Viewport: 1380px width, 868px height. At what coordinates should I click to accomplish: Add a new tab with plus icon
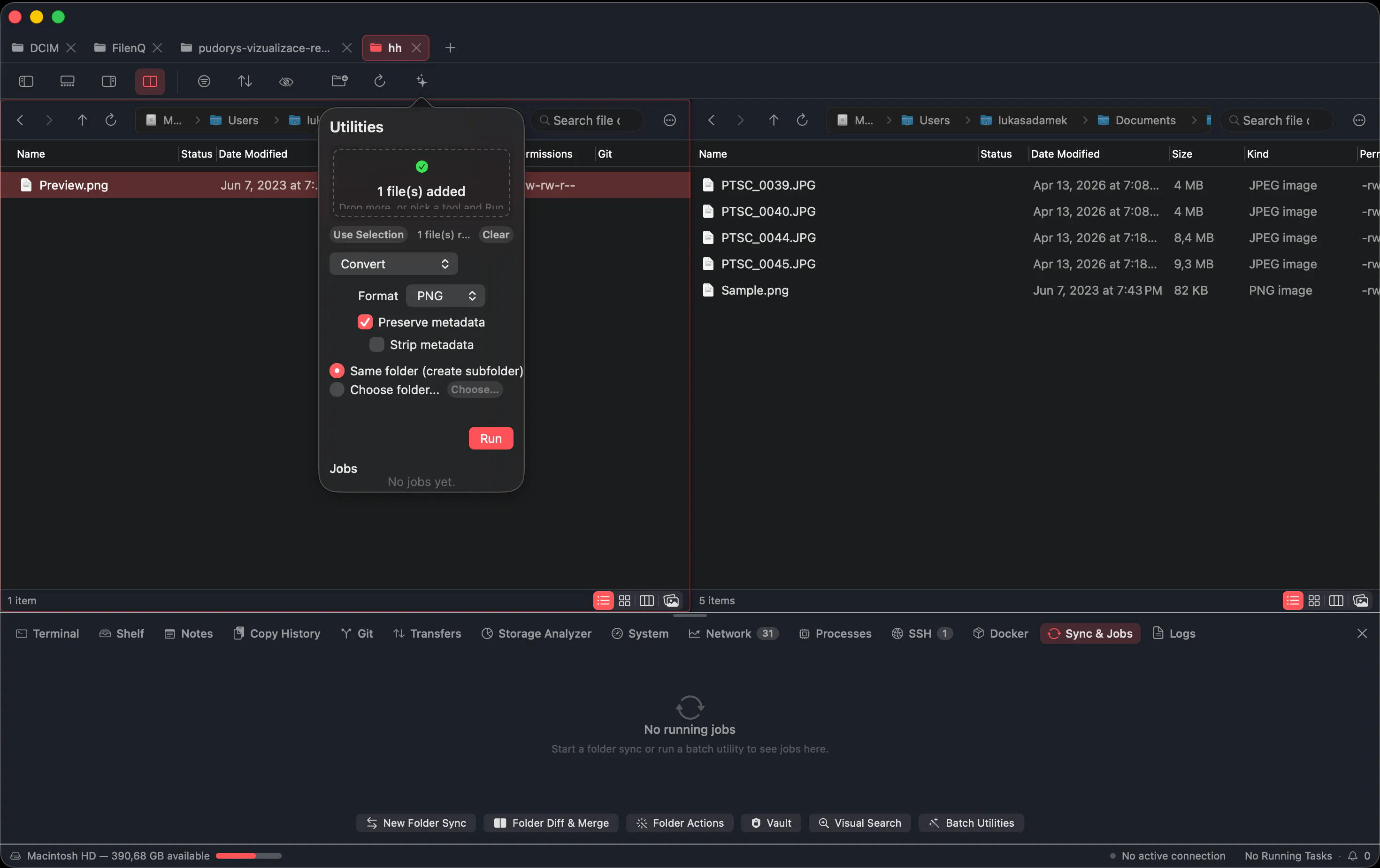(x=451, y=47)
